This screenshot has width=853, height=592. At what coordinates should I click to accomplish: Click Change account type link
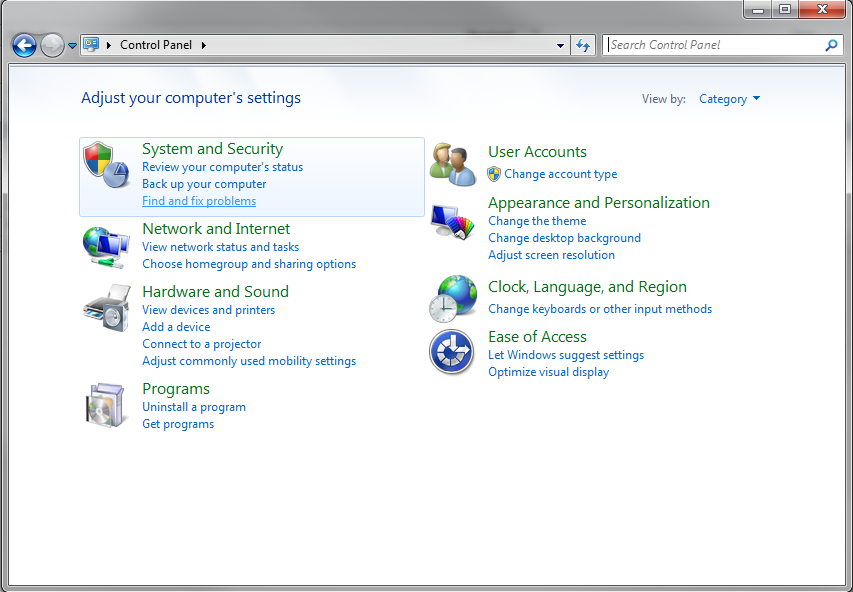point(561,174)
